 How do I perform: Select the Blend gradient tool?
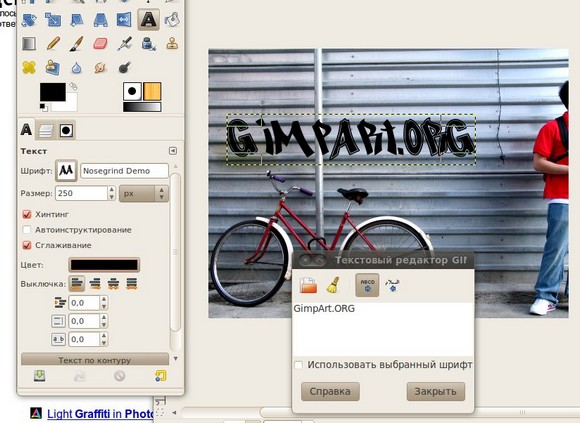coord(29,44)
